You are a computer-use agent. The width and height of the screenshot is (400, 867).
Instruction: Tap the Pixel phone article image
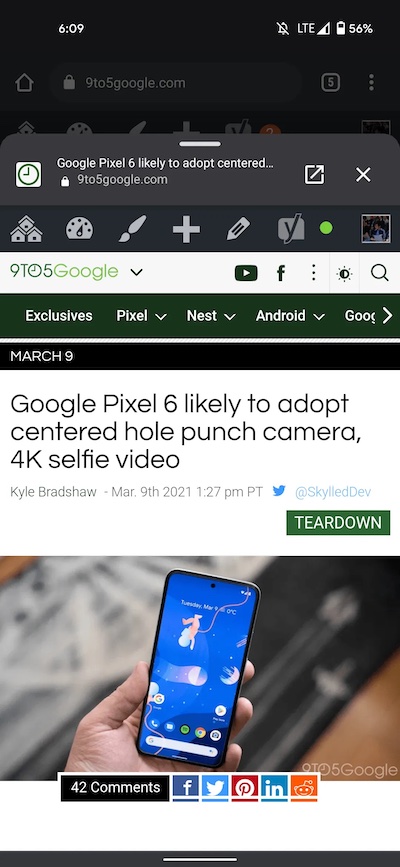coord(200,668)
